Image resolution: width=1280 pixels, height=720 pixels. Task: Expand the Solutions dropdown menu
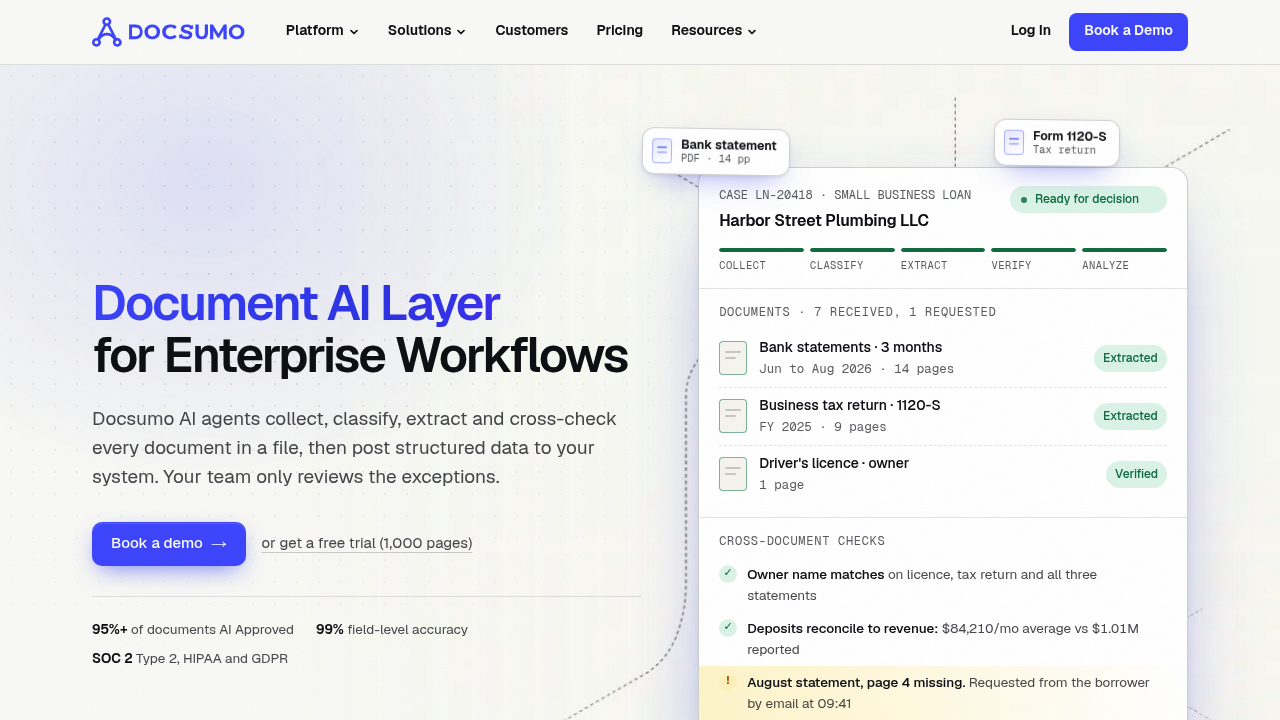(x=427, y=31)
